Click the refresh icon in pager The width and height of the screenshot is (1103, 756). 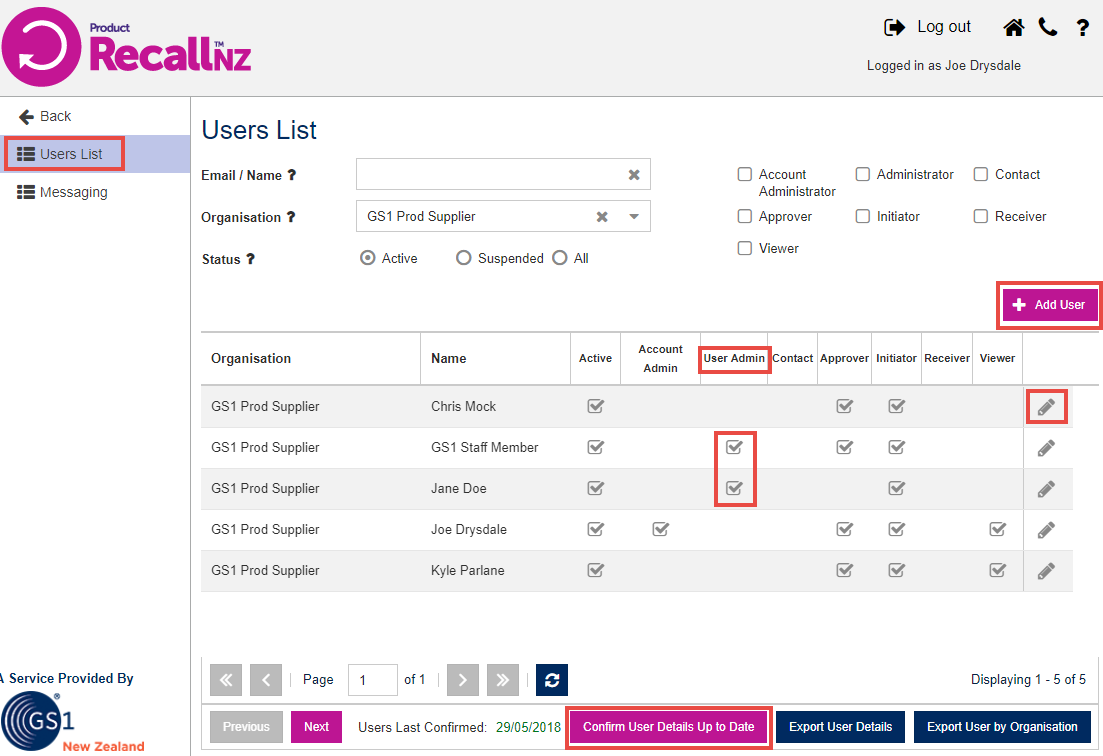click(552, 680)
